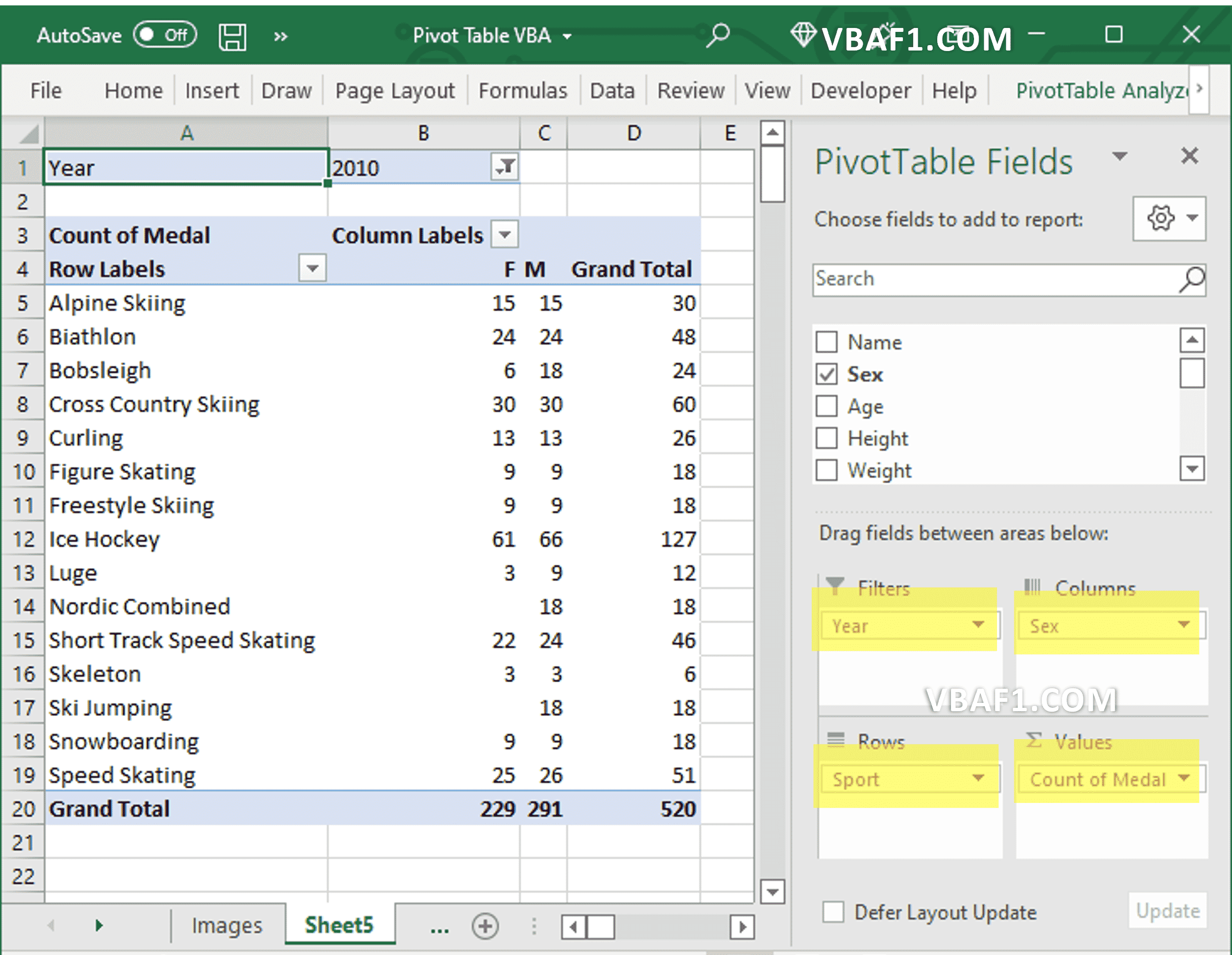This screenshot has height=955, width=1232.
Task: Check the Height field checkbox
Action: [x=827, y=438]
